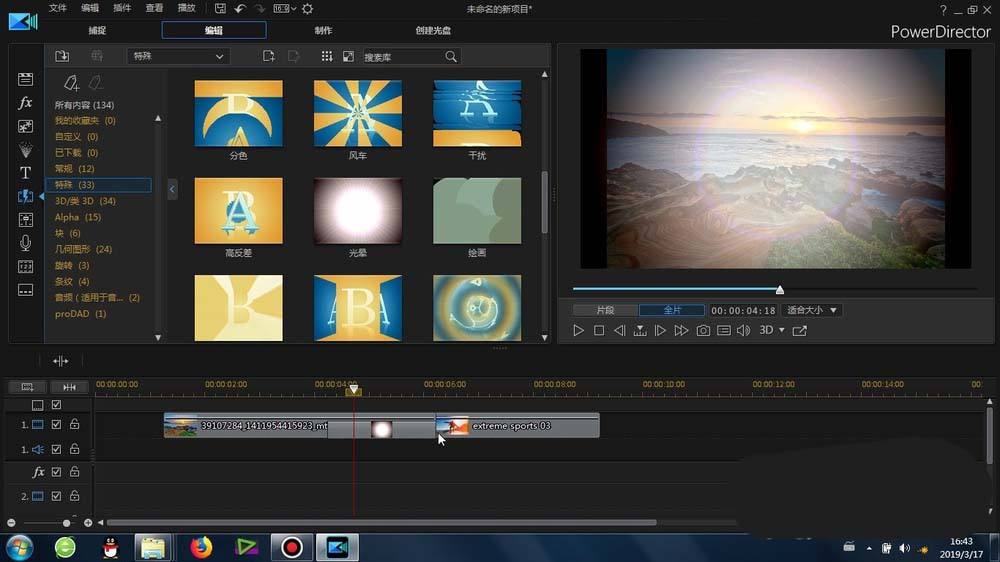This screenshot has height=562, width=1000.
Task: Toggle the video track 1 enable checkbox
Action: [x=56, y=424]
